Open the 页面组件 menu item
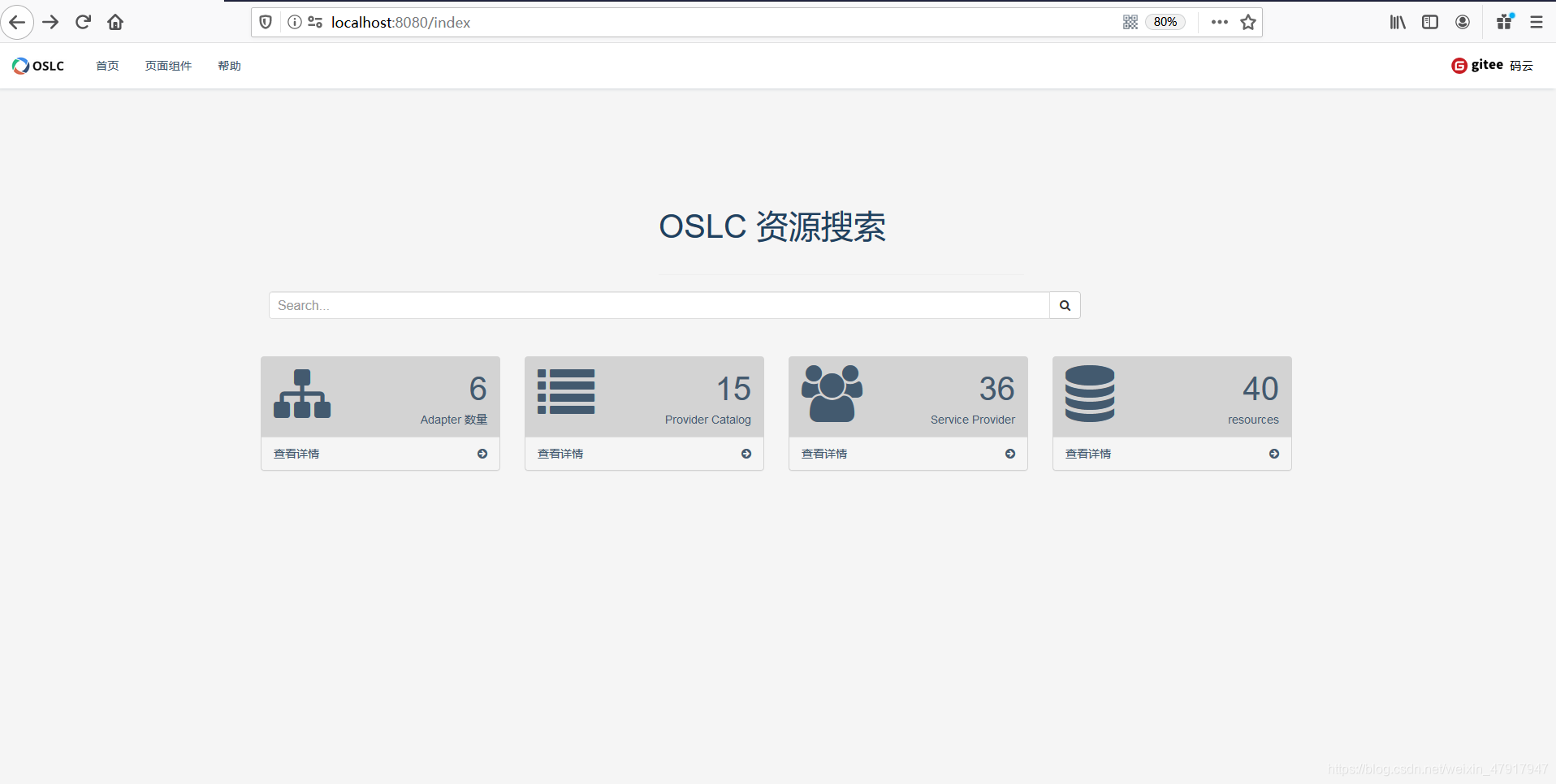 click(x=167, y=66)
